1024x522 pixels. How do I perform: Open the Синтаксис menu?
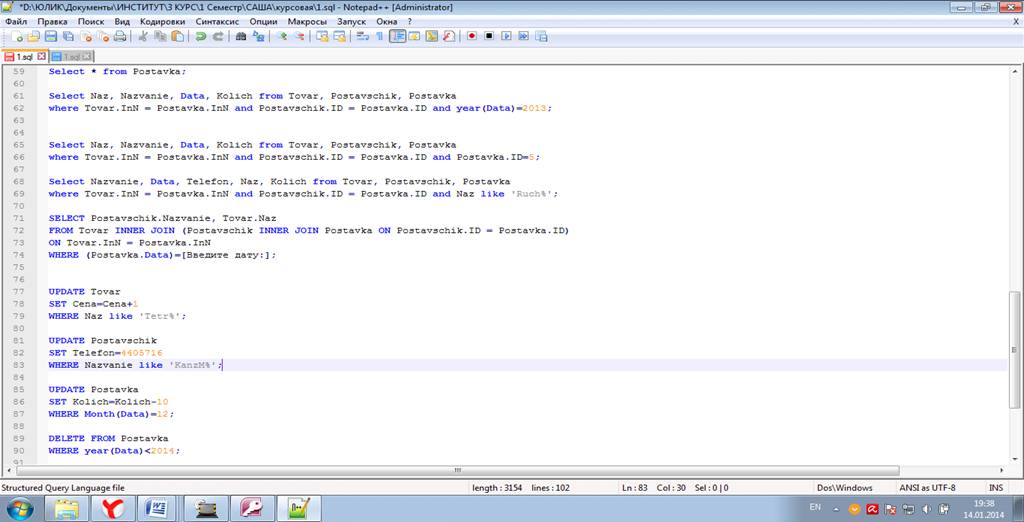(216, 21)
